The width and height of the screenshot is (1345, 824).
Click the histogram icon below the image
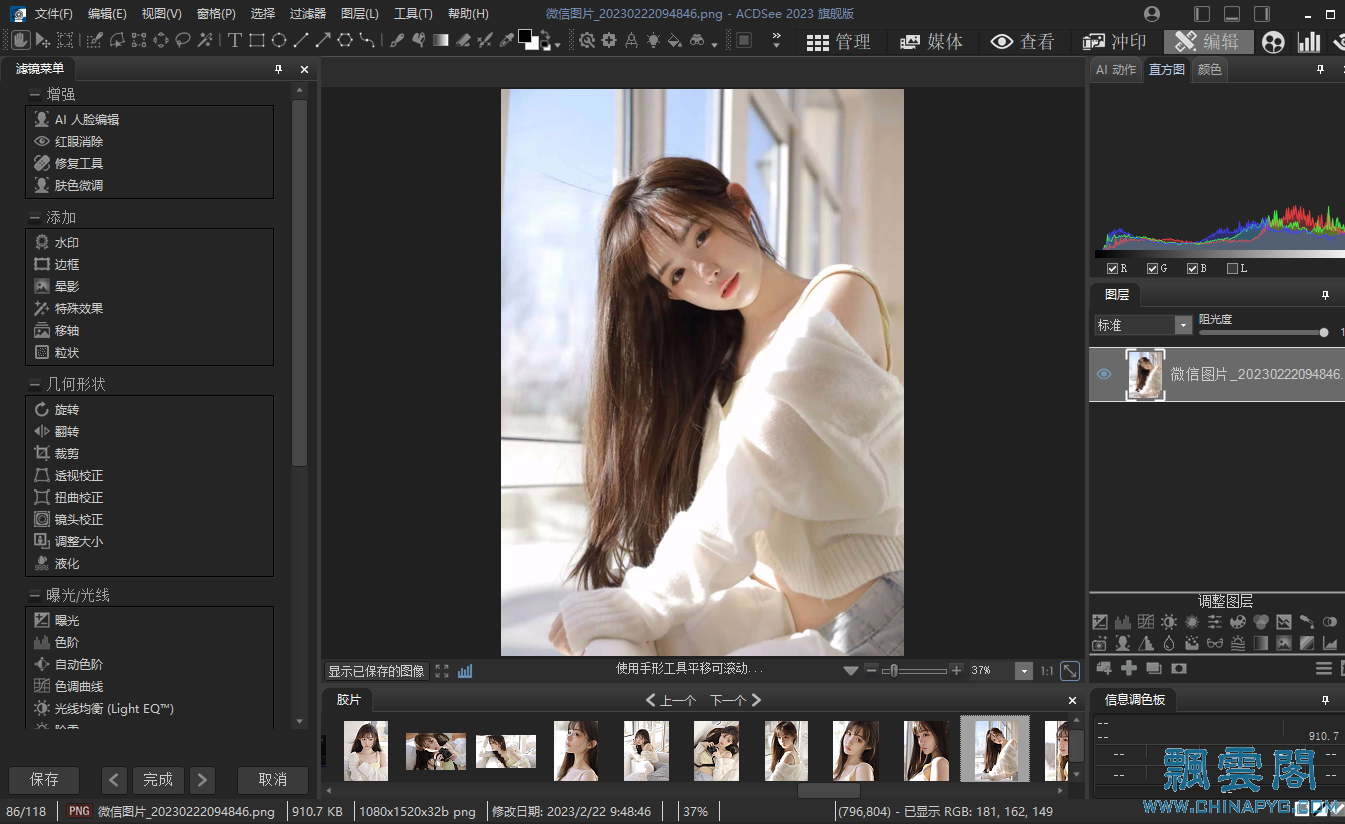(465, 671)
